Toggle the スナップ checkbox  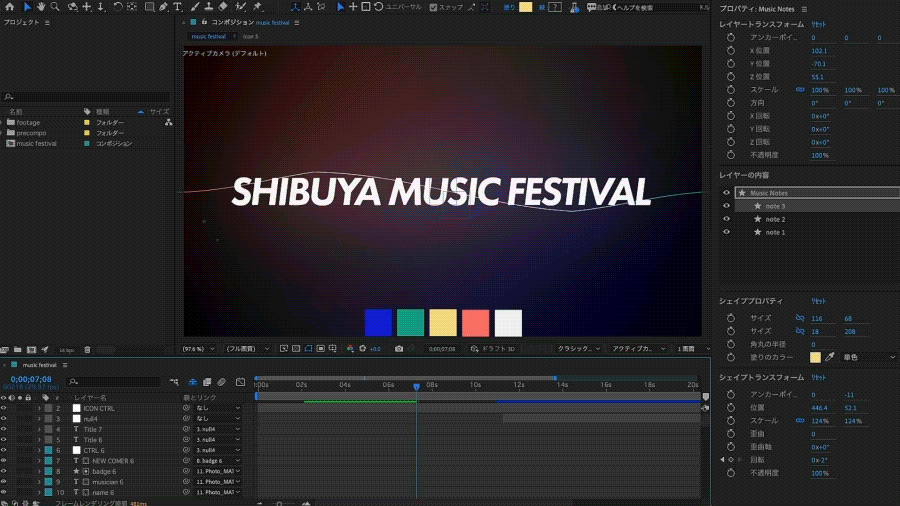433,7
